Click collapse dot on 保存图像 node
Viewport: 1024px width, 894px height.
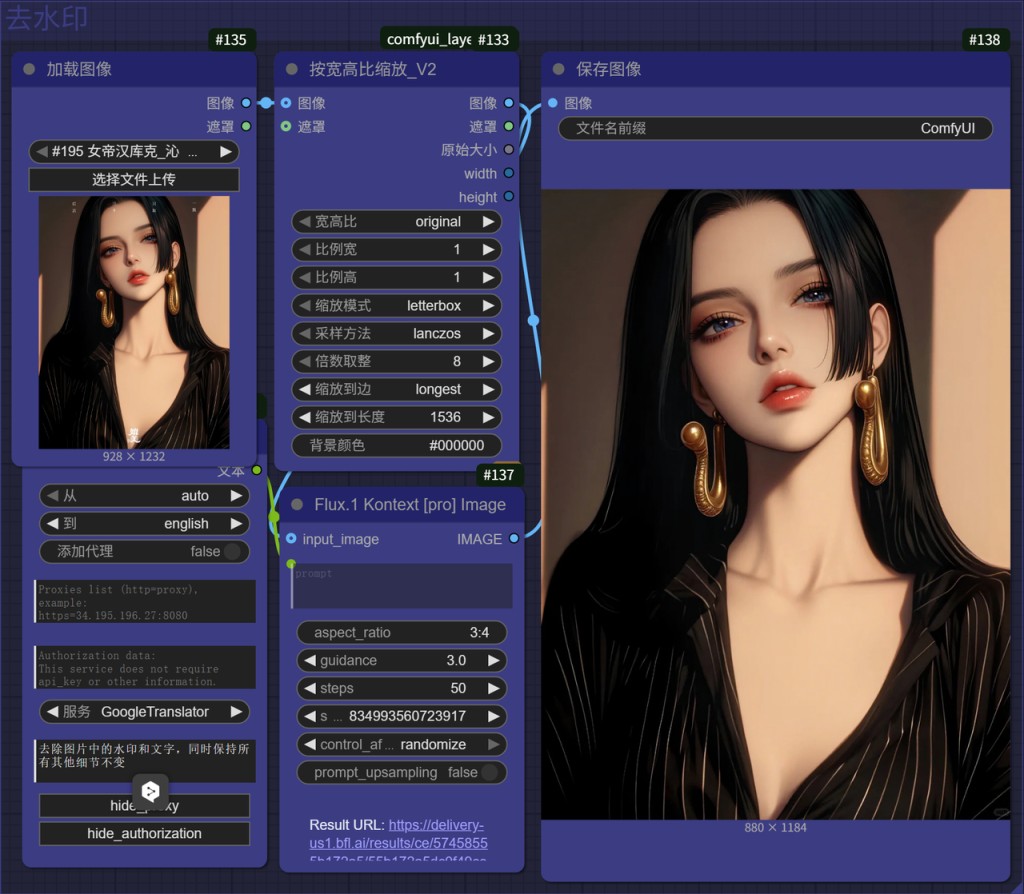[559, 69]
